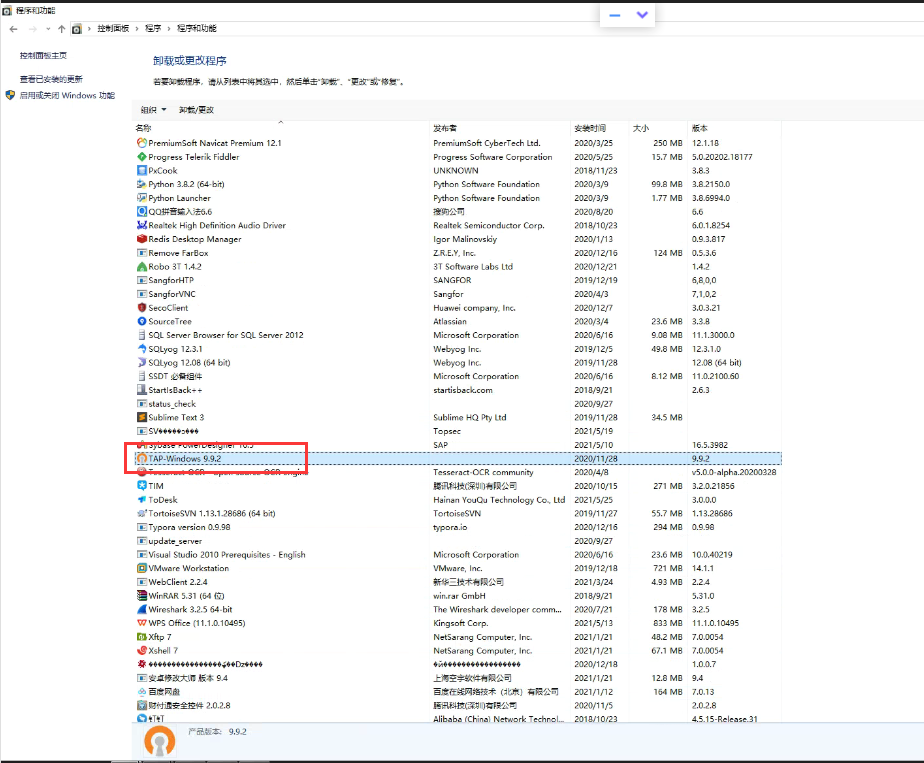Click the version cell v5.0.0-alpha.20200328
This screenshot has width=924, height=763.
point(734,473)
